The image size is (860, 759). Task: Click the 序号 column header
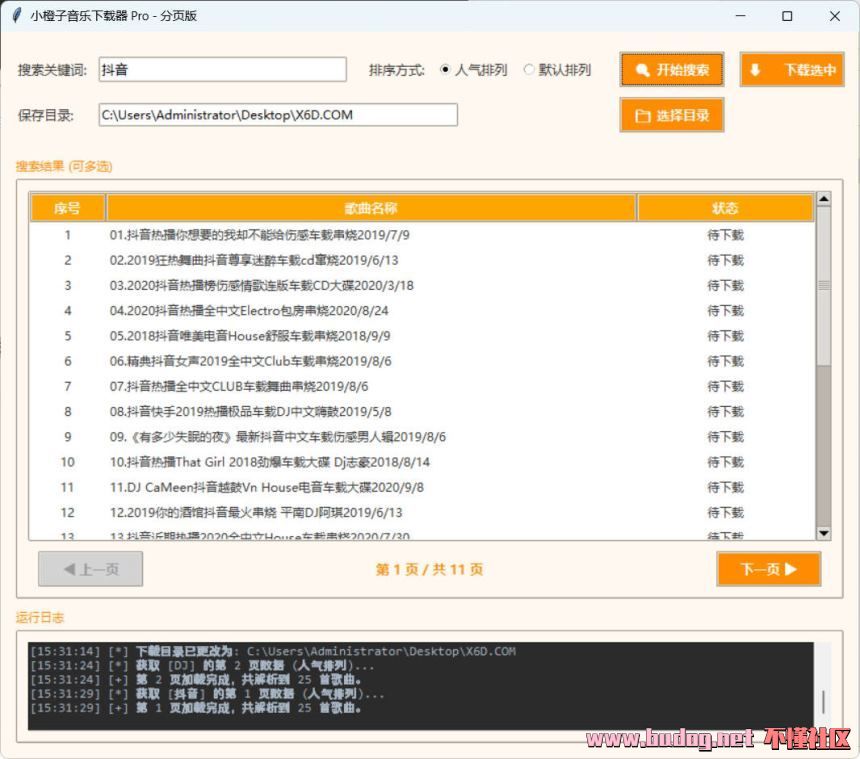pyautogui.click(x=67, y=208)
